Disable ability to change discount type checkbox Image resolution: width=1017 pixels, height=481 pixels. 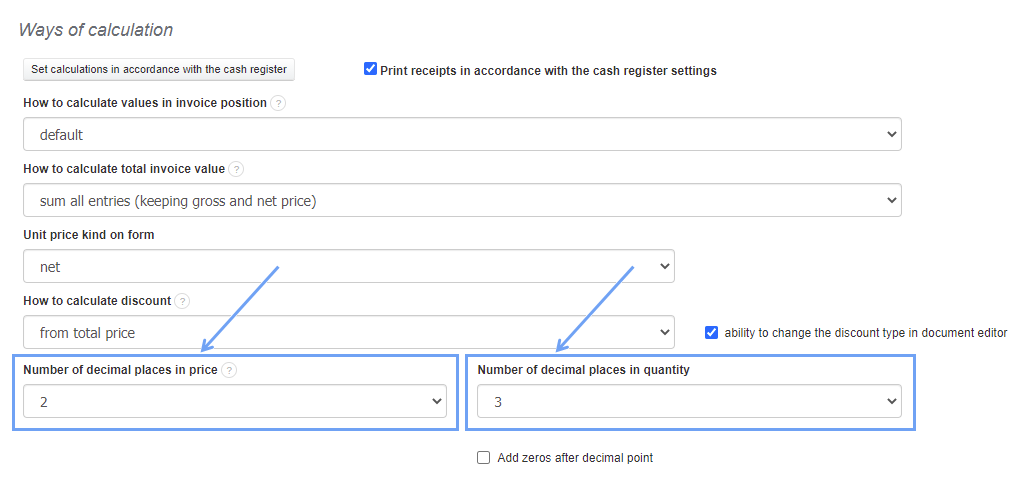pyautogui.click(x=712, y=333)
